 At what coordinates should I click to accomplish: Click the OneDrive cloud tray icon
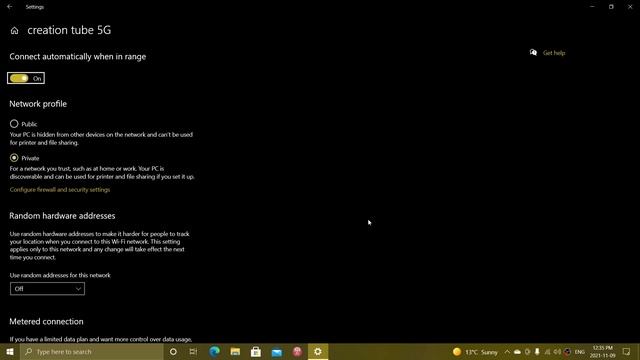coord(517,351)
